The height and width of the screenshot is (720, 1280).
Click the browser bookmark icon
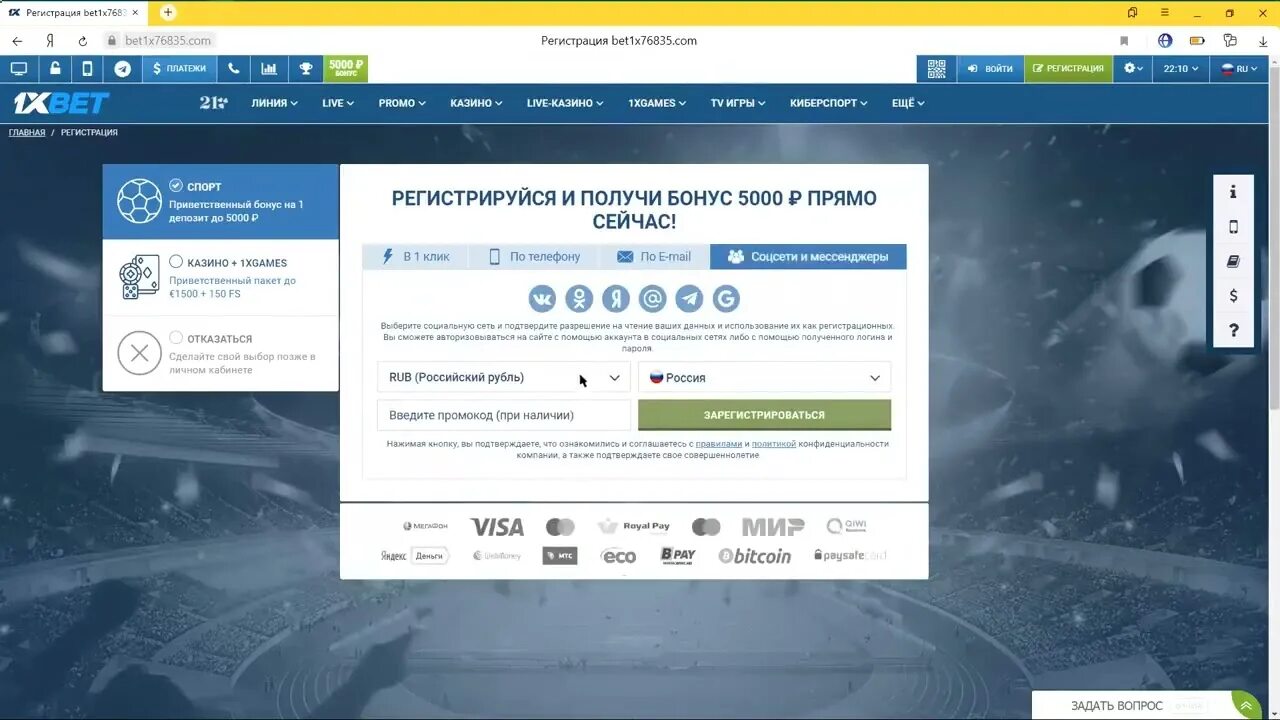(1124, 41)
